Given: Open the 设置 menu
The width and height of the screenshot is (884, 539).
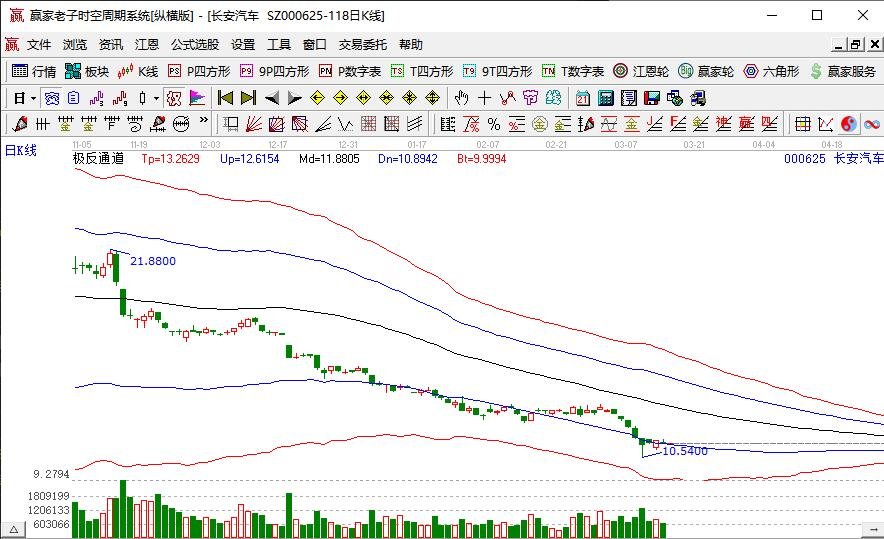Looking at the screenshot, I should click(243, 45).
